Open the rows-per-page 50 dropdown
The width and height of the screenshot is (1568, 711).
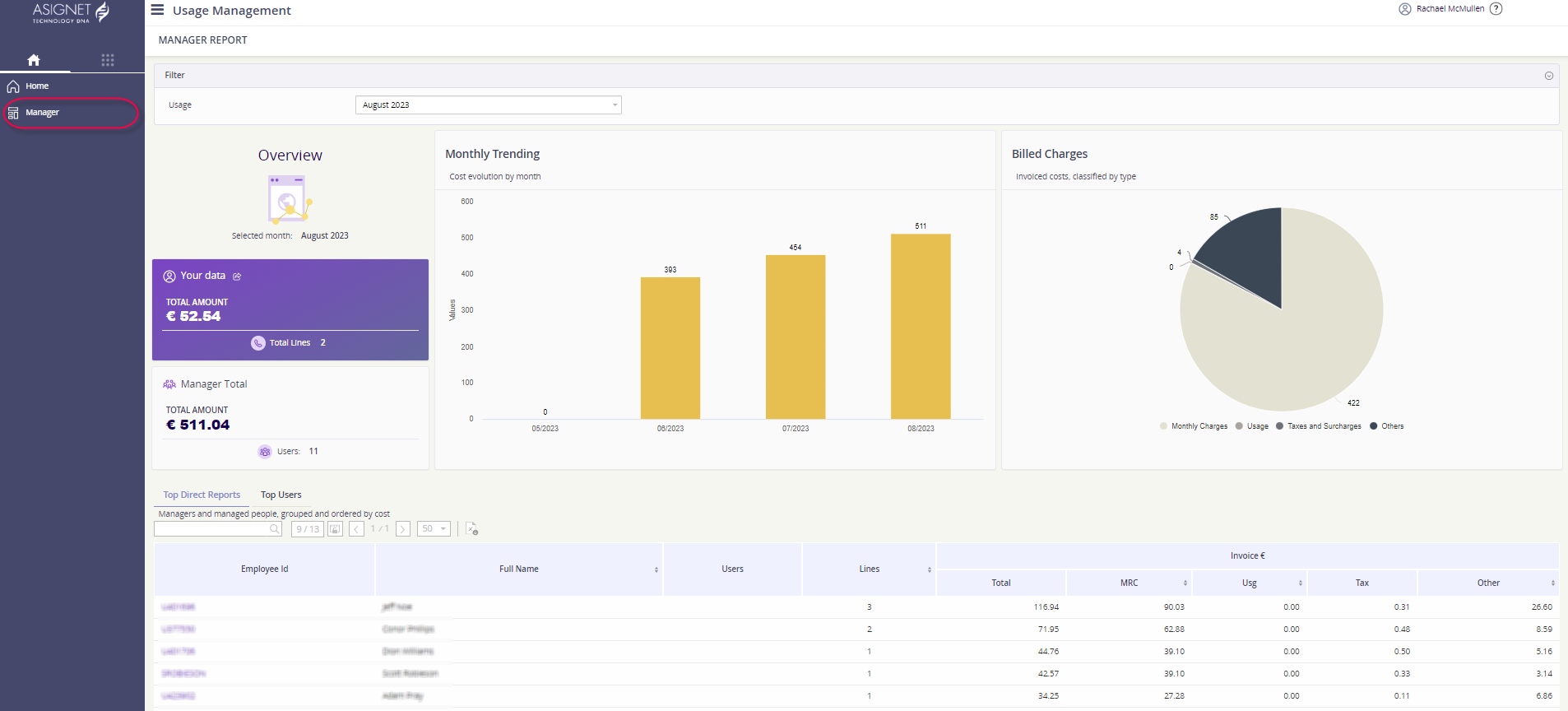434,529
